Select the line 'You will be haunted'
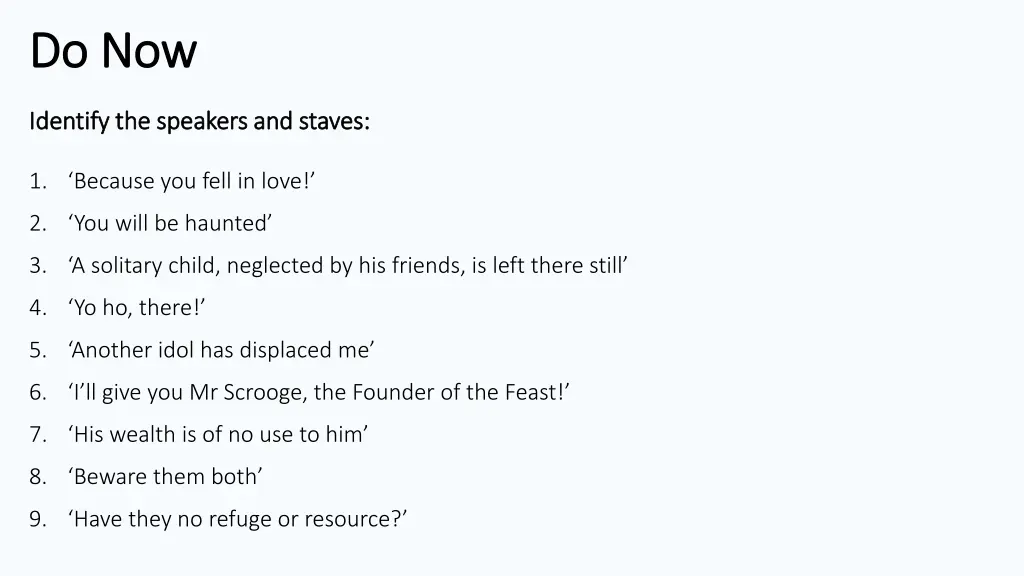The image size is (1024, 576). pyautogui.click(x=170, y=223)
